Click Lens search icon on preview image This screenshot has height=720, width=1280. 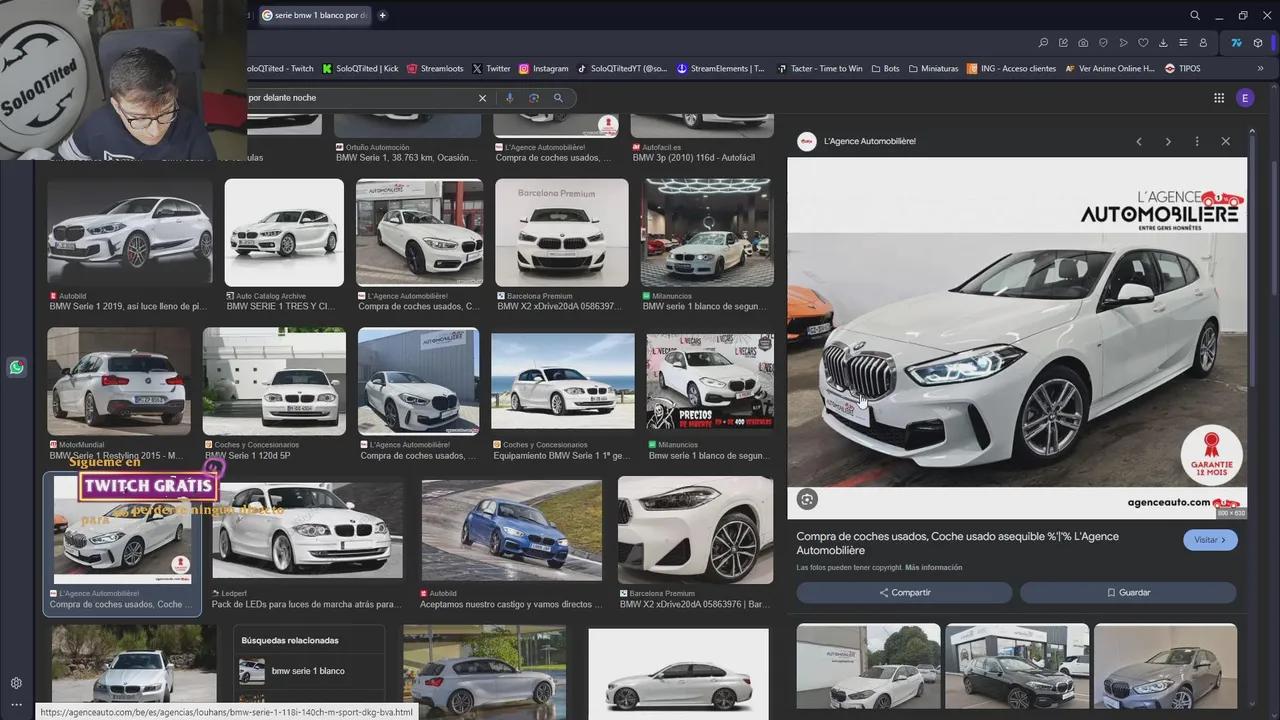coord(807,499)
